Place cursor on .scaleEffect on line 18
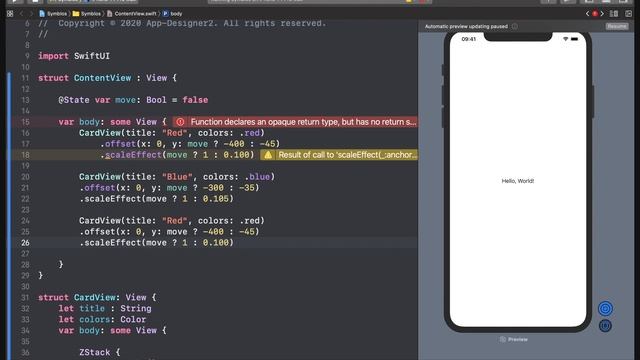Screen dimensions: 640x360 pos(131,155)
